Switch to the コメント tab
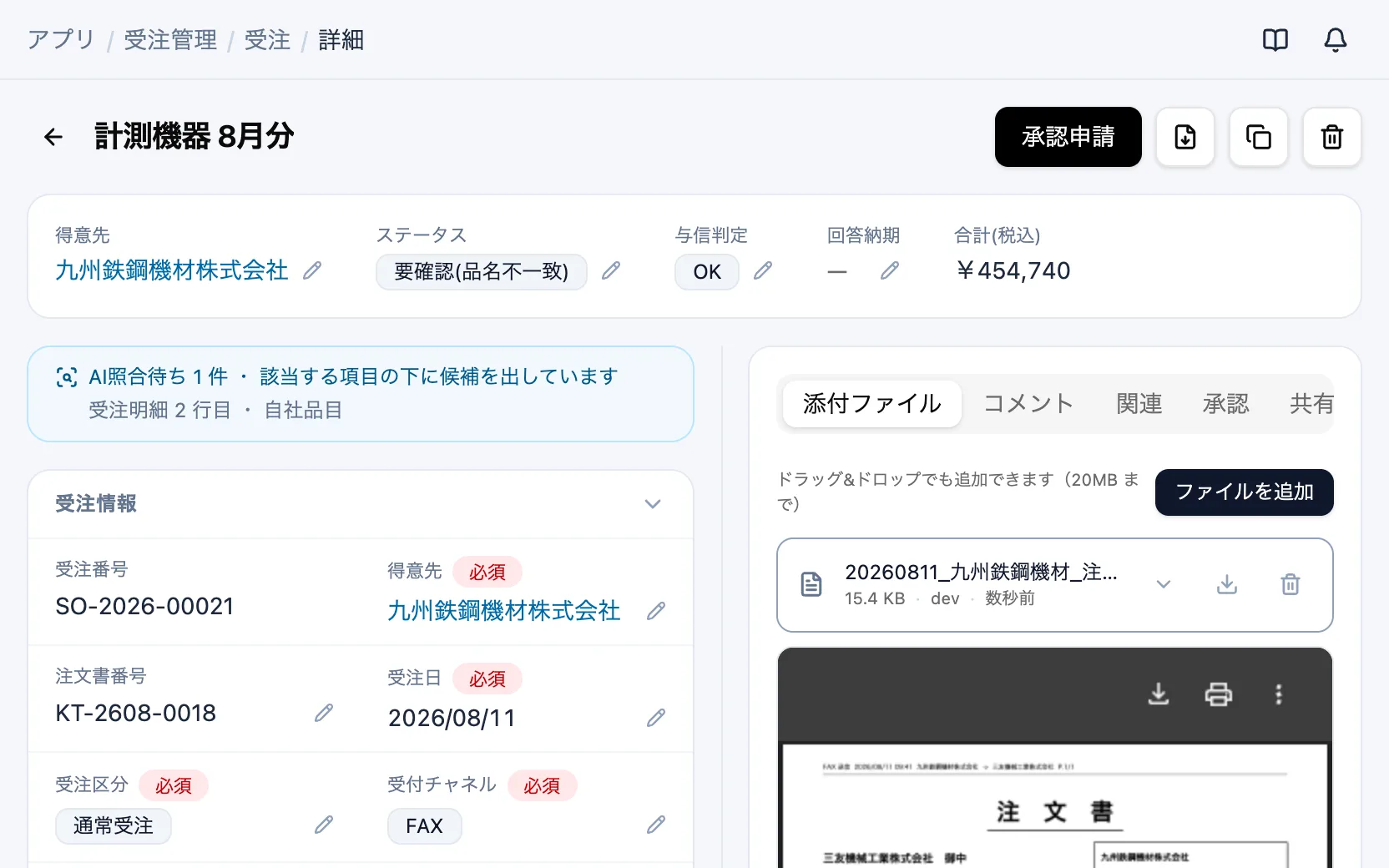1389x868 pixels. point(1028,404)
